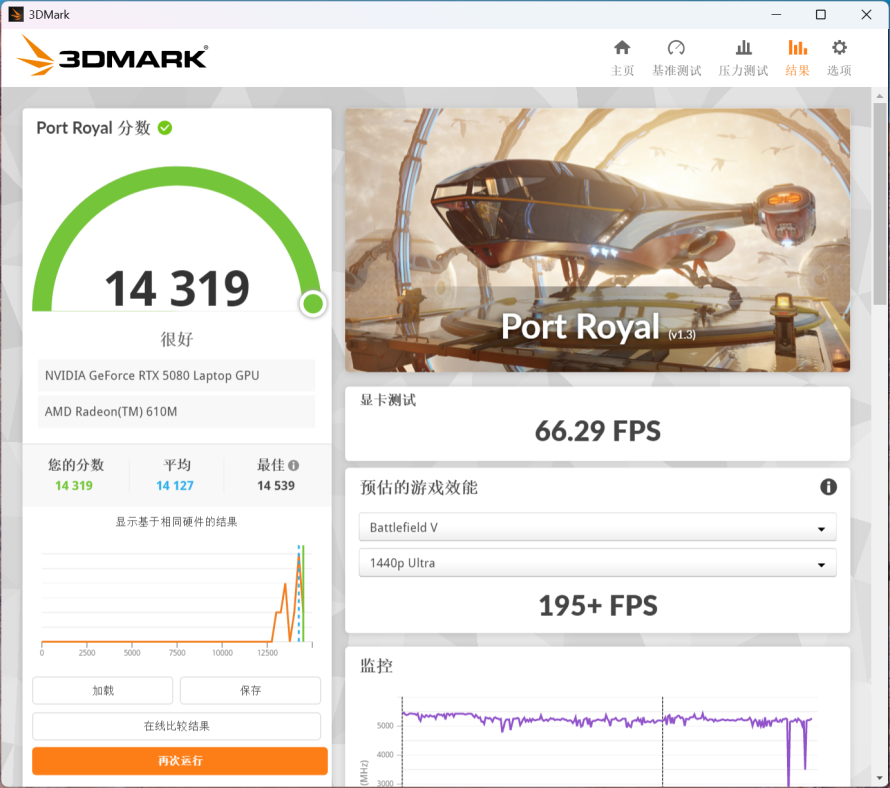
Task: Click your score value 14 319 in green
Action: click(x=74, y=485)
